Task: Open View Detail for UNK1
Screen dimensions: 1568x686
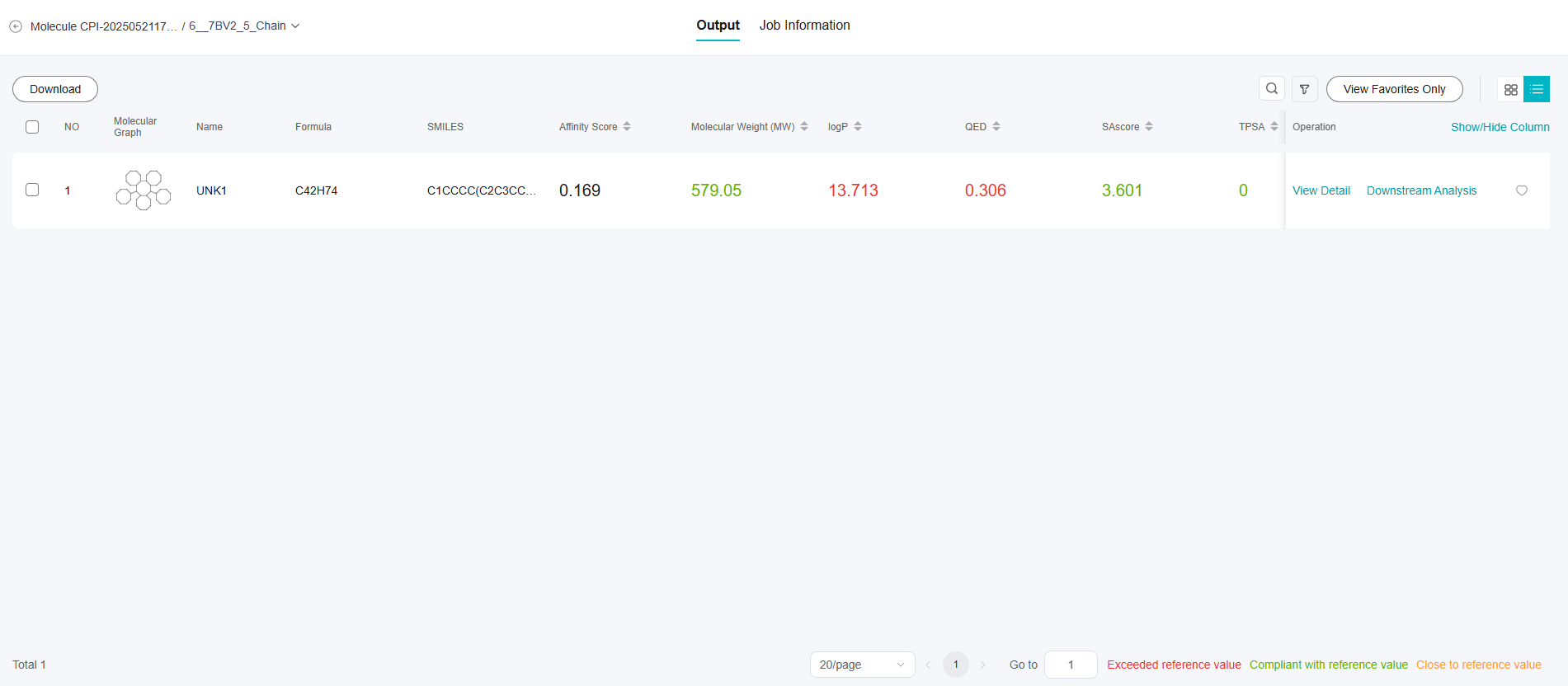Action: tap(1321, 190)
